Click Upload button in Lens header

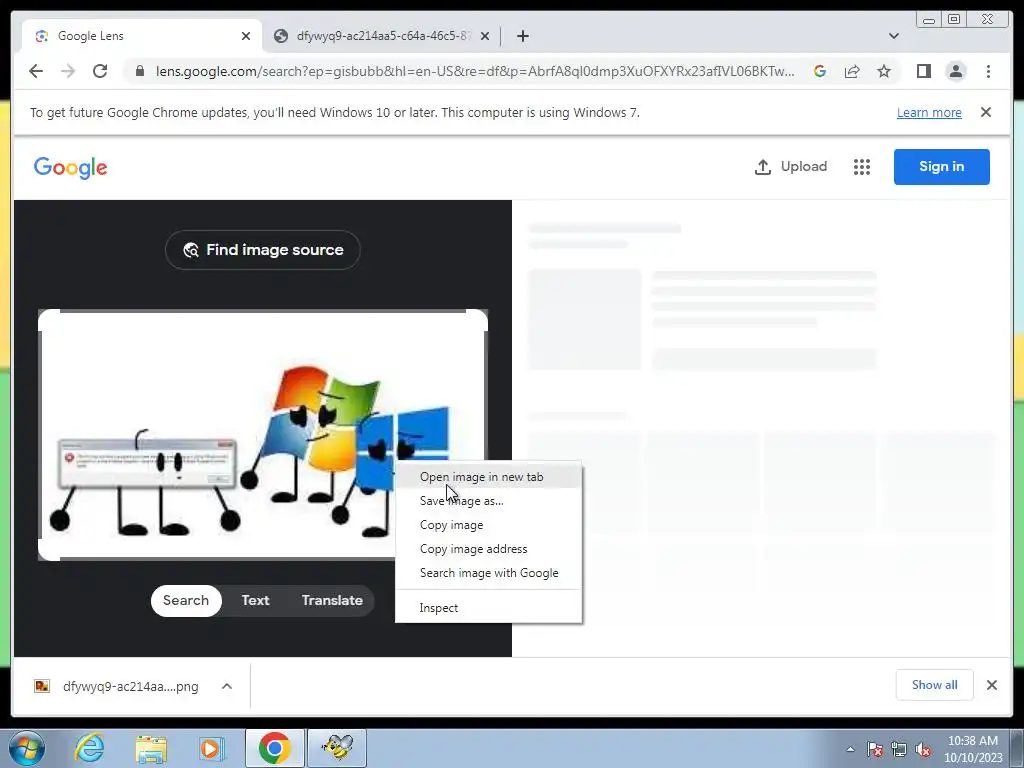pyautogui.click(x=791, y=167)
